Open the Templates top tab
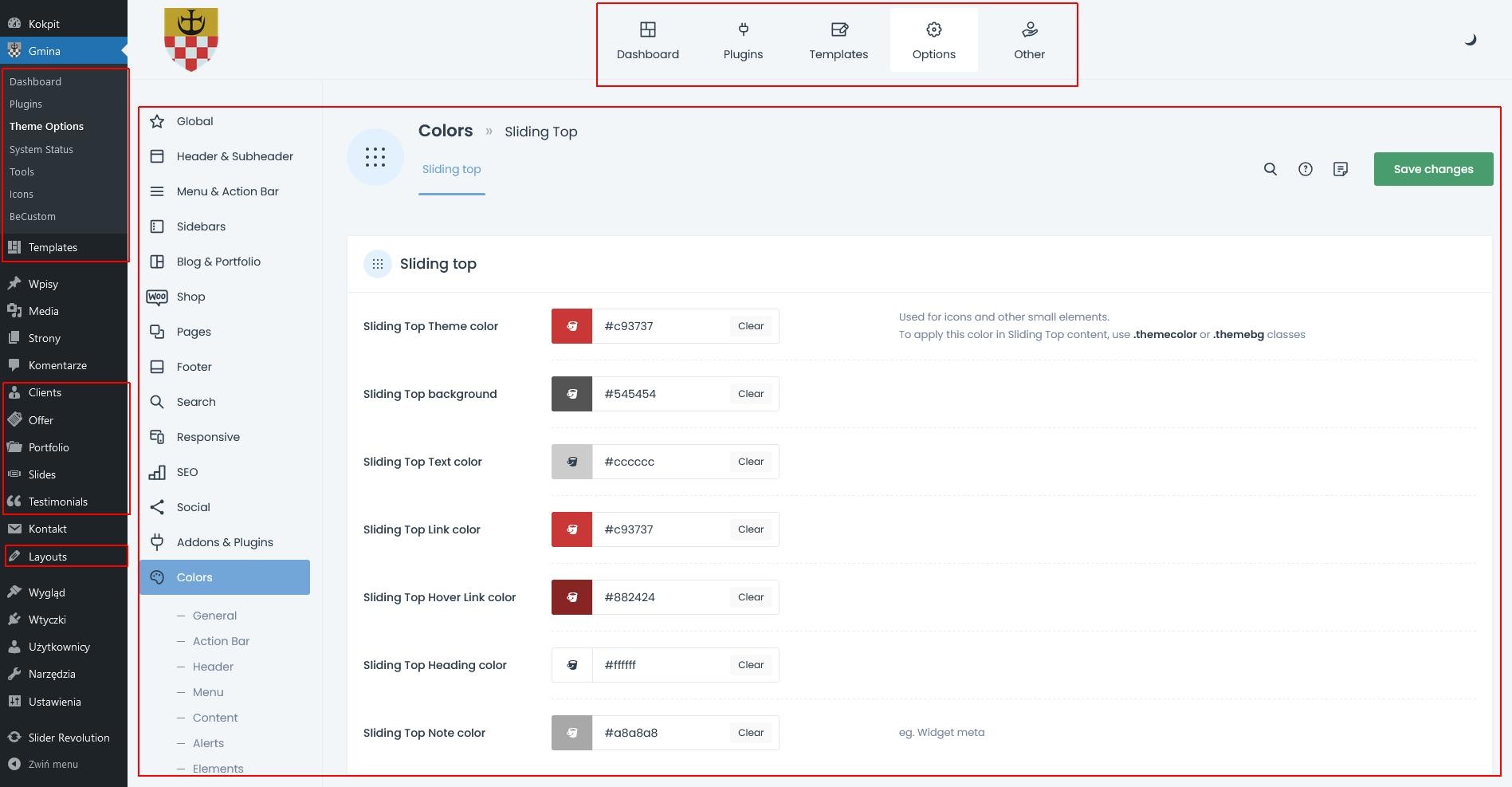1512x787 pixels. pyautogui.click(x=838, y=41)
